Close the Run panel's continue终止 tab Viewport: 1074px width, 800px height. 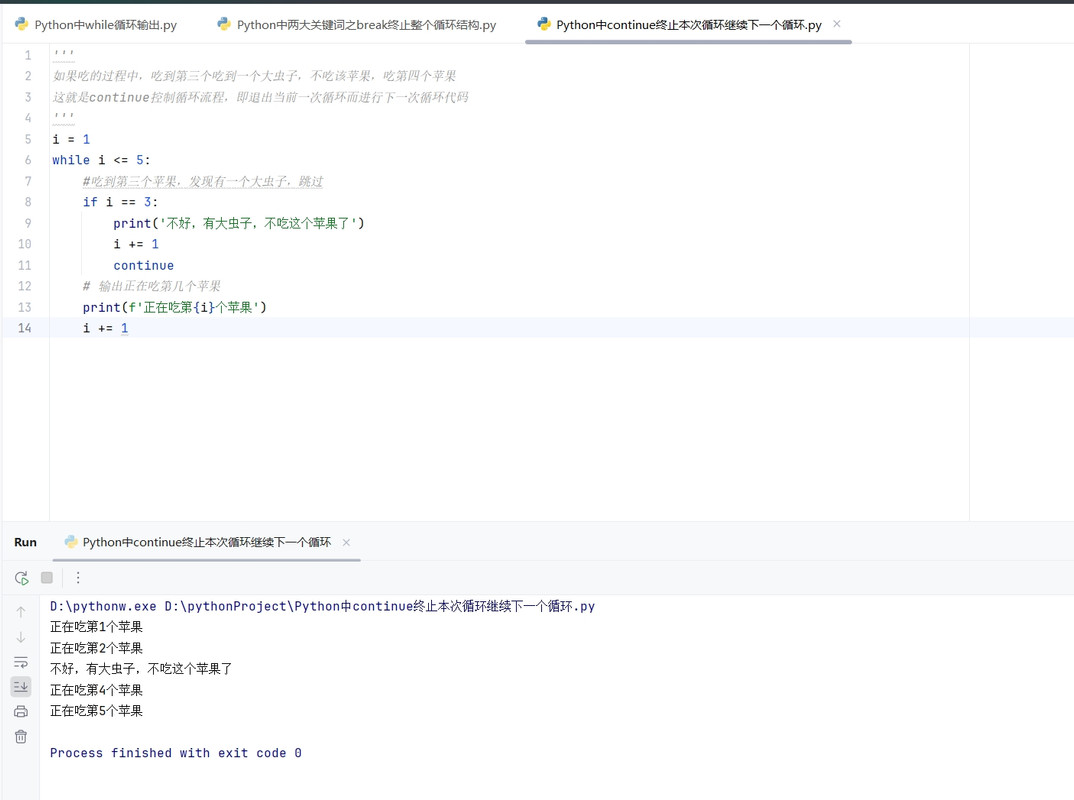tap(347, 542)
